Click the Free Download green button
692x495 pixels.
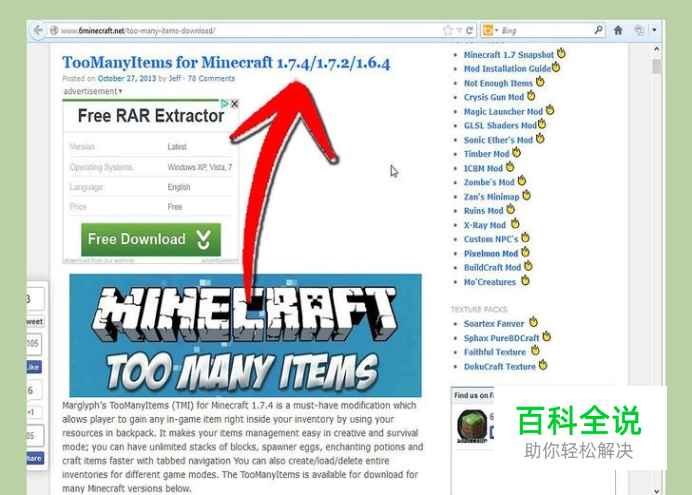point(151,239)
